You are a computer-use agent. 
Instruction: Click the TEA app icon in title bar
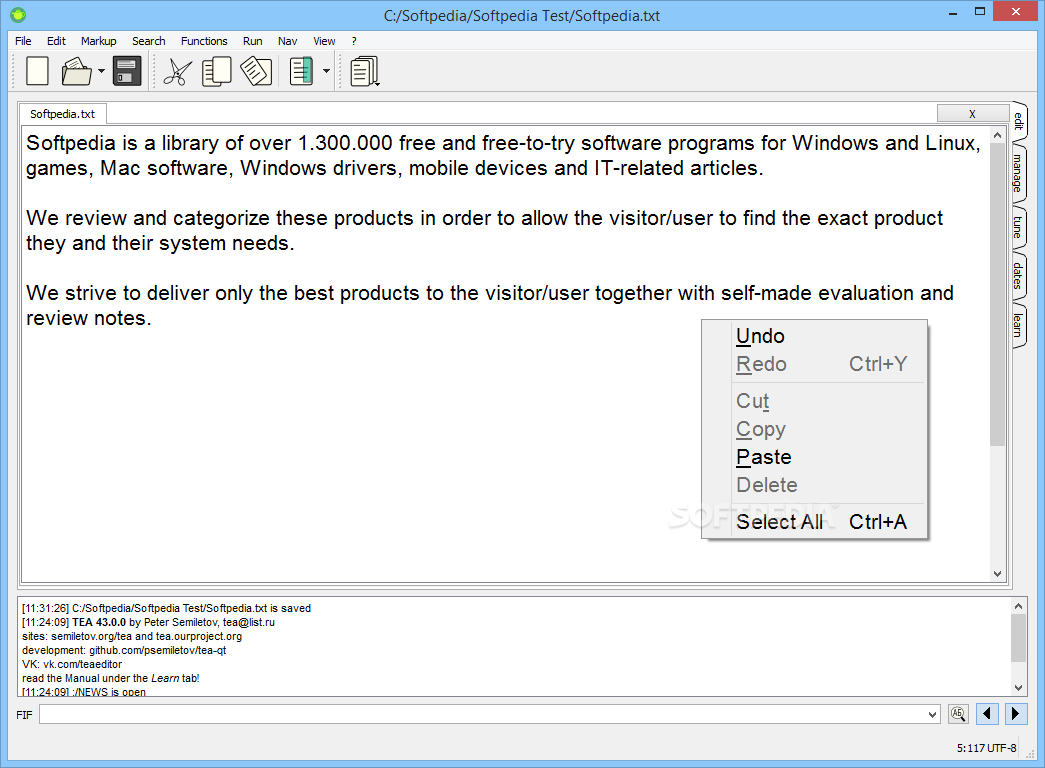[18, 15]
